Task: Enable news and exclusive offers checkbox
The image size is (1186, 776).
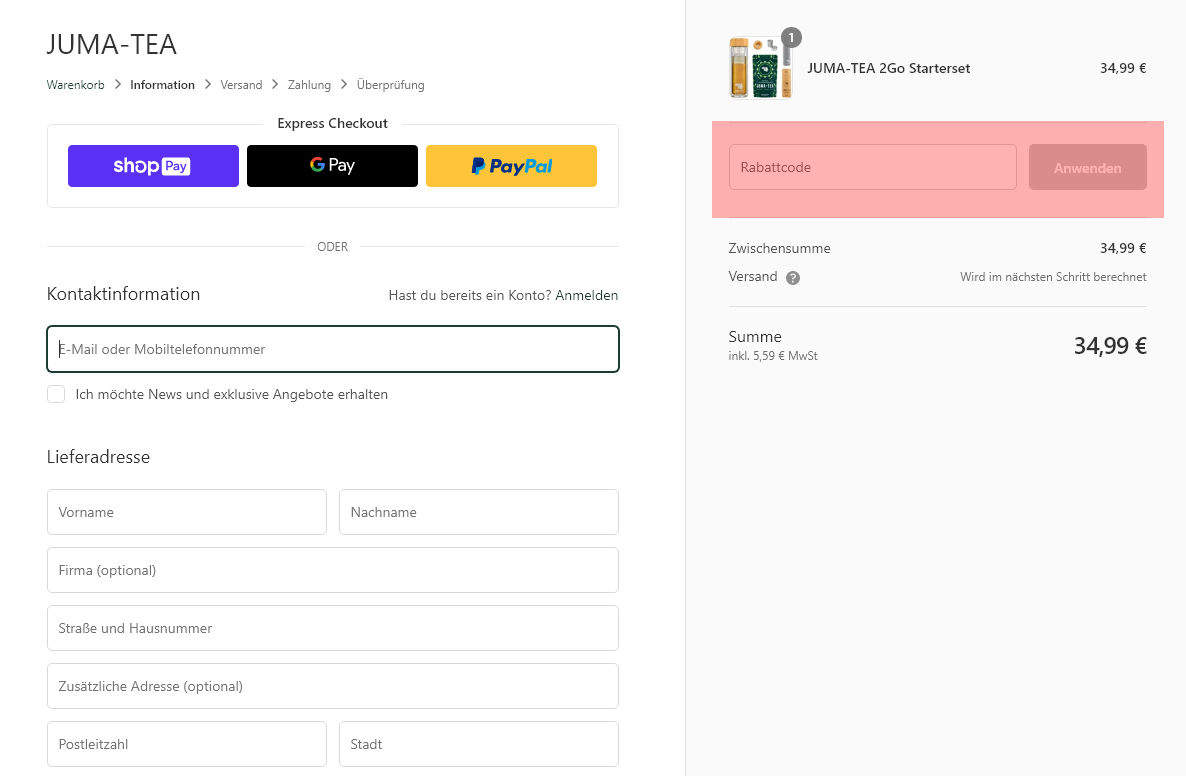Action: [x=56, y=394]
